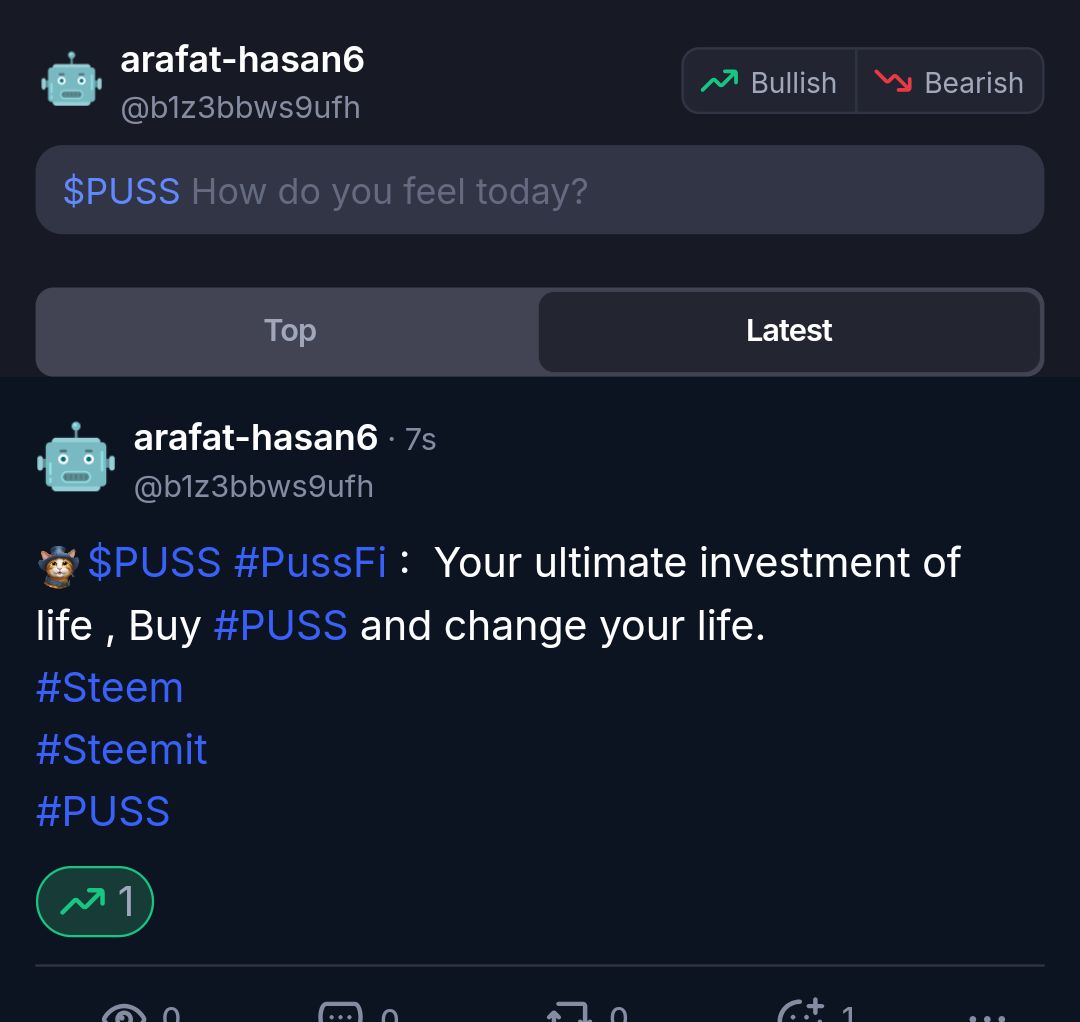Switch to the Top tab
Screen dimensions: 1080x1022
point(289,331)
